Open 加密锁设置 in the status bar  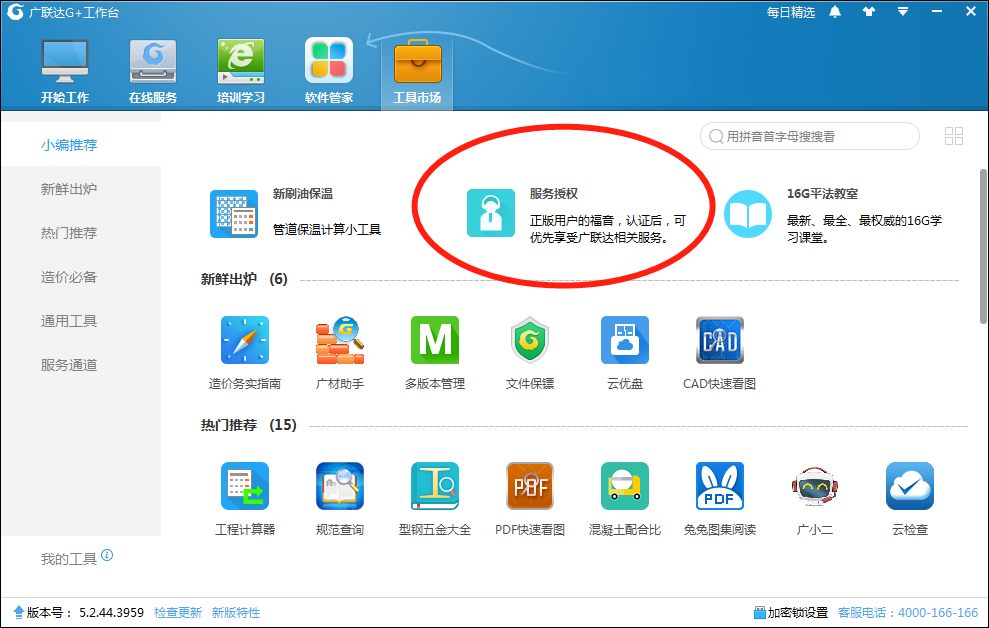[x=791, y=613]
